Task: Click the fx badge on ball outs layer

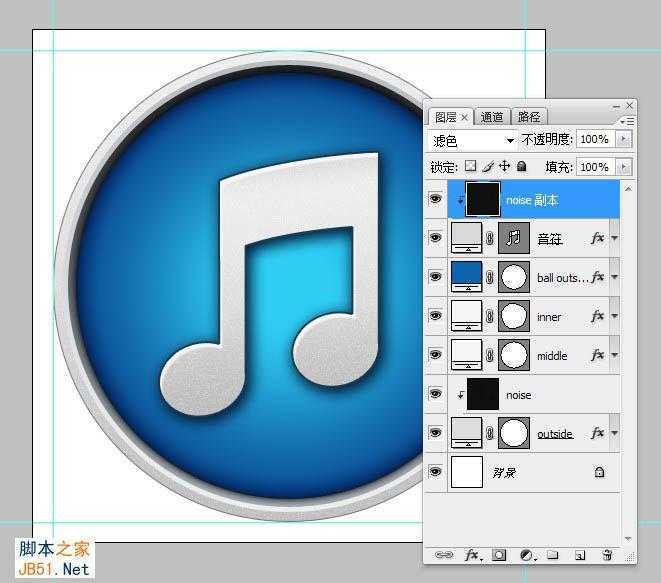Action: point(597,277)
